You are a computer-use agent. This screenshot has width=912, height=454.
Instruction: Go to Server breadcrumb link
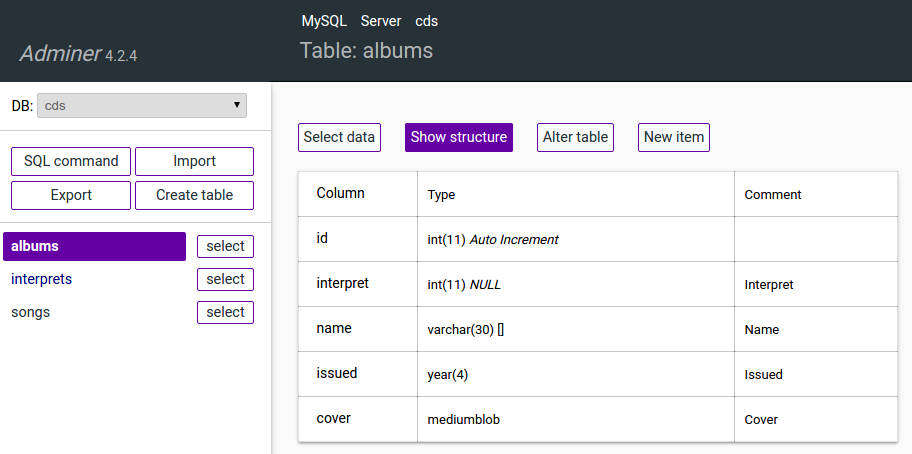click(x=381, y=21)
